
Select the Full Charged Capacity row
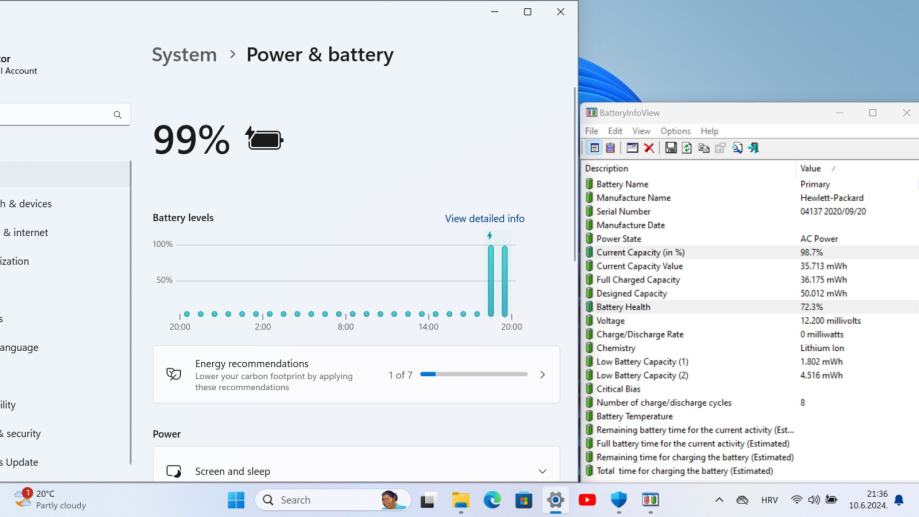coord(750,280)
